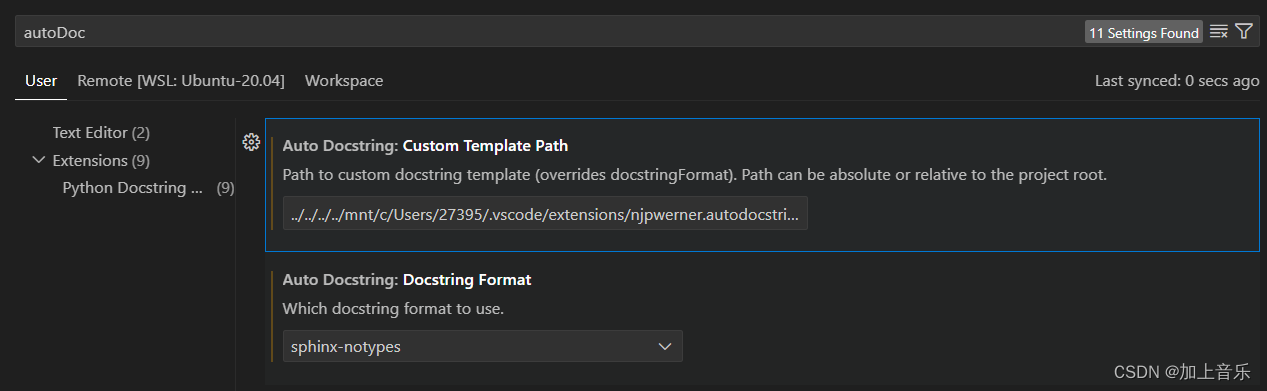Clear the settings search input icon

pos(1218,32)
